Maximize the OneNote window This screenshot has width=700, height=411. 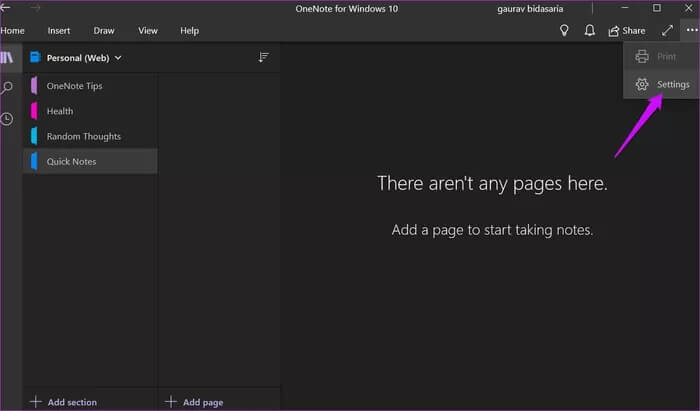point(657,8)
